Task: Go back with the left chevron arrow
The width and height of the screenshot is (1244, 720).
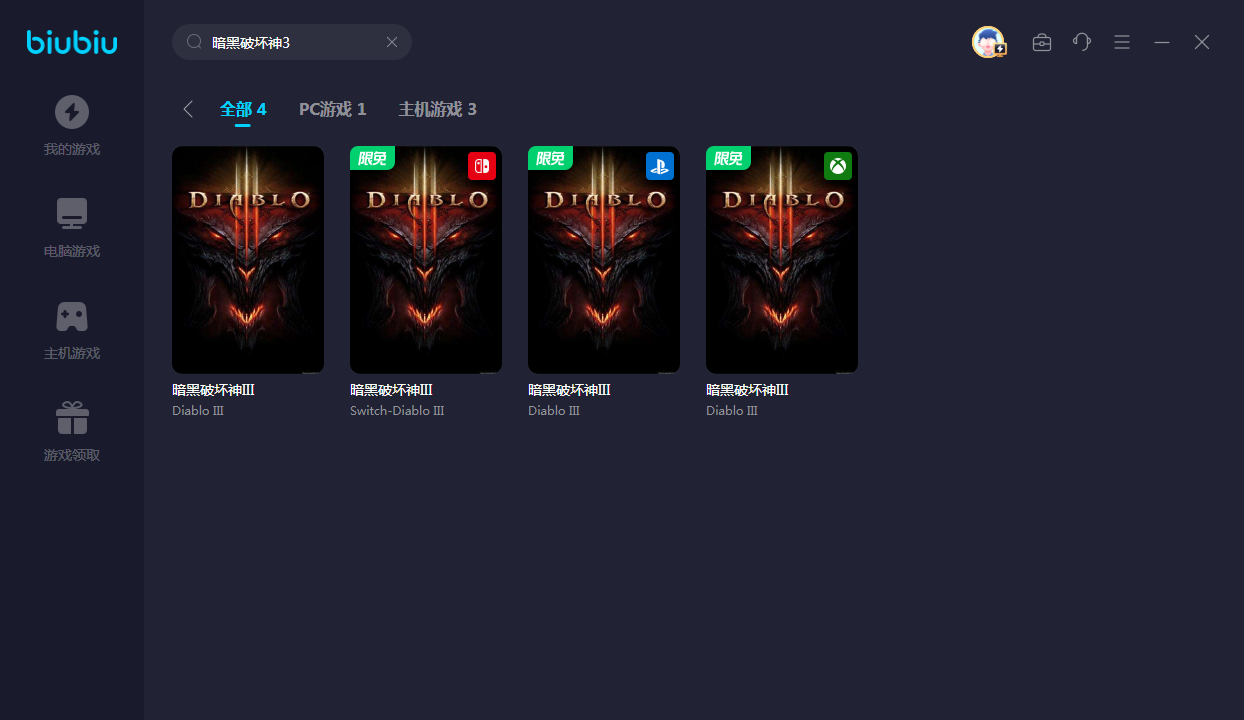Action: 188,109
